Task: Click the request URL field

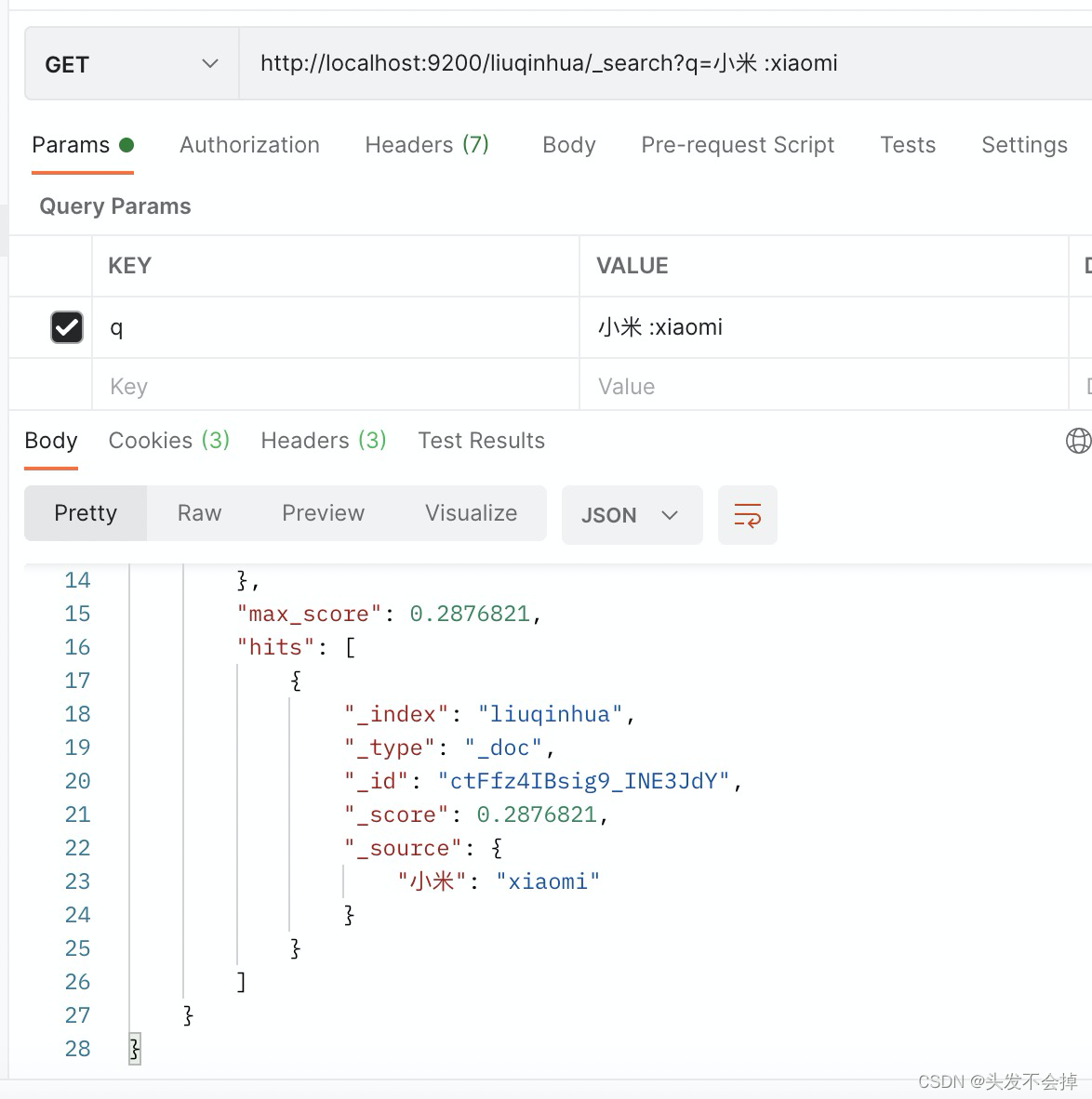Action: click(665, 64)
